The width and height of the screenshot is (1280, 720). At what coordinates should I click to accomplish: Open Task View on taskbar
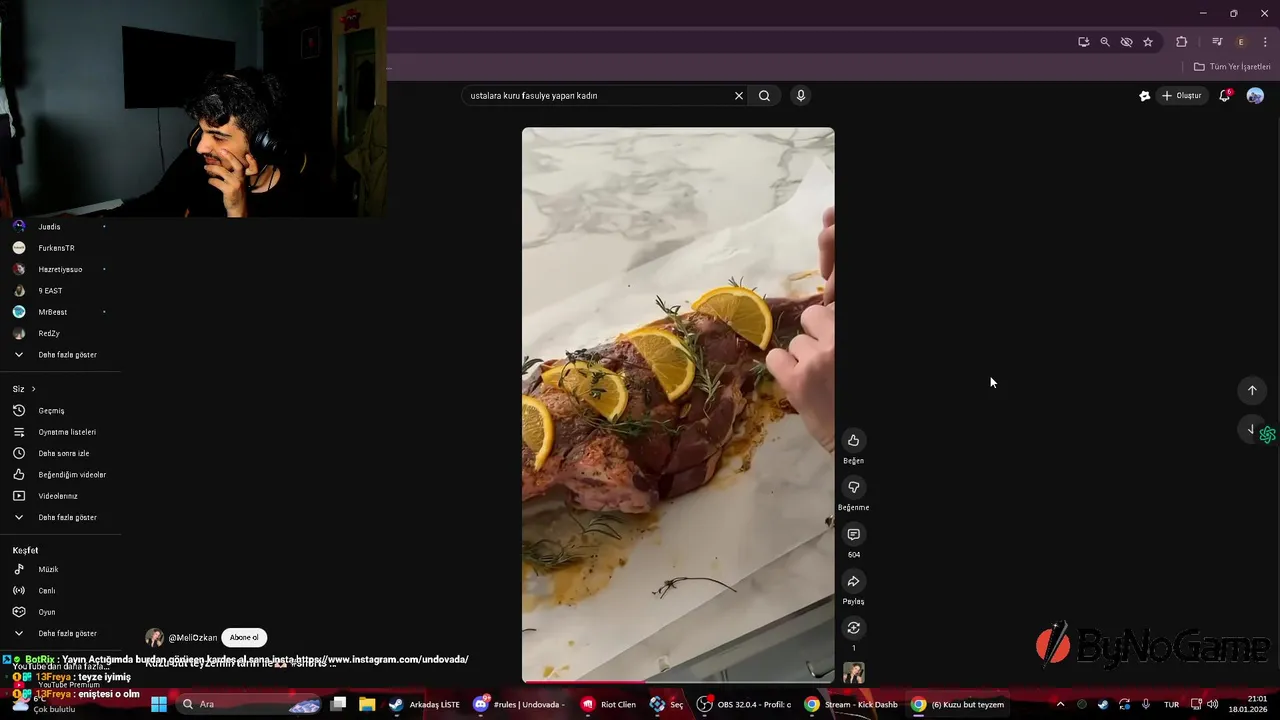[x=338, y=704]
